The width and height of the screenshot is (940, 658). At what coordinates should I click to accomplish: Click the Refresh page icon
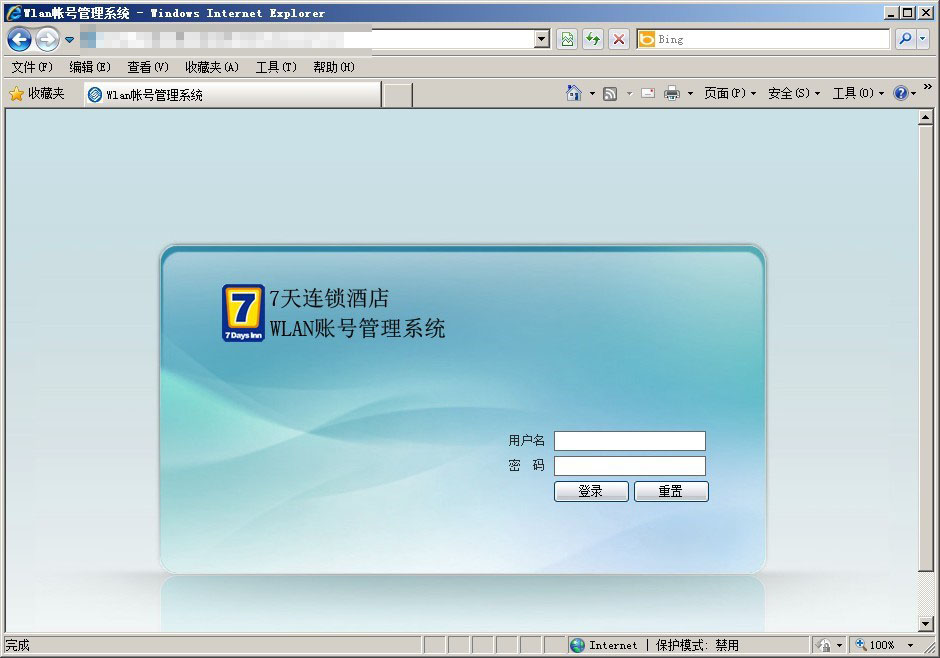(593, 39)
